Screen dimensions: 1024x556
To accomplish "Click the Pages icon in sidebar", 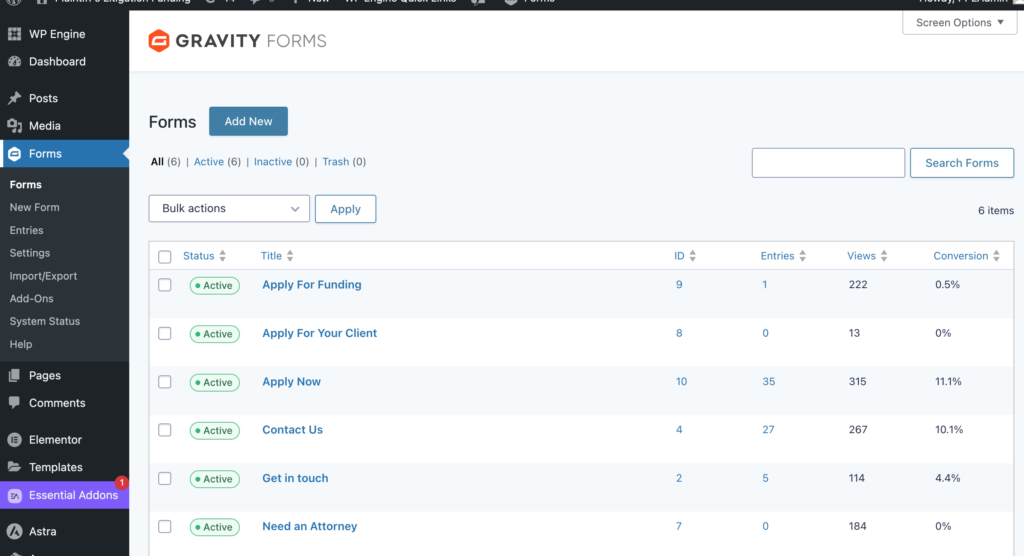I will tap(15, 376).
